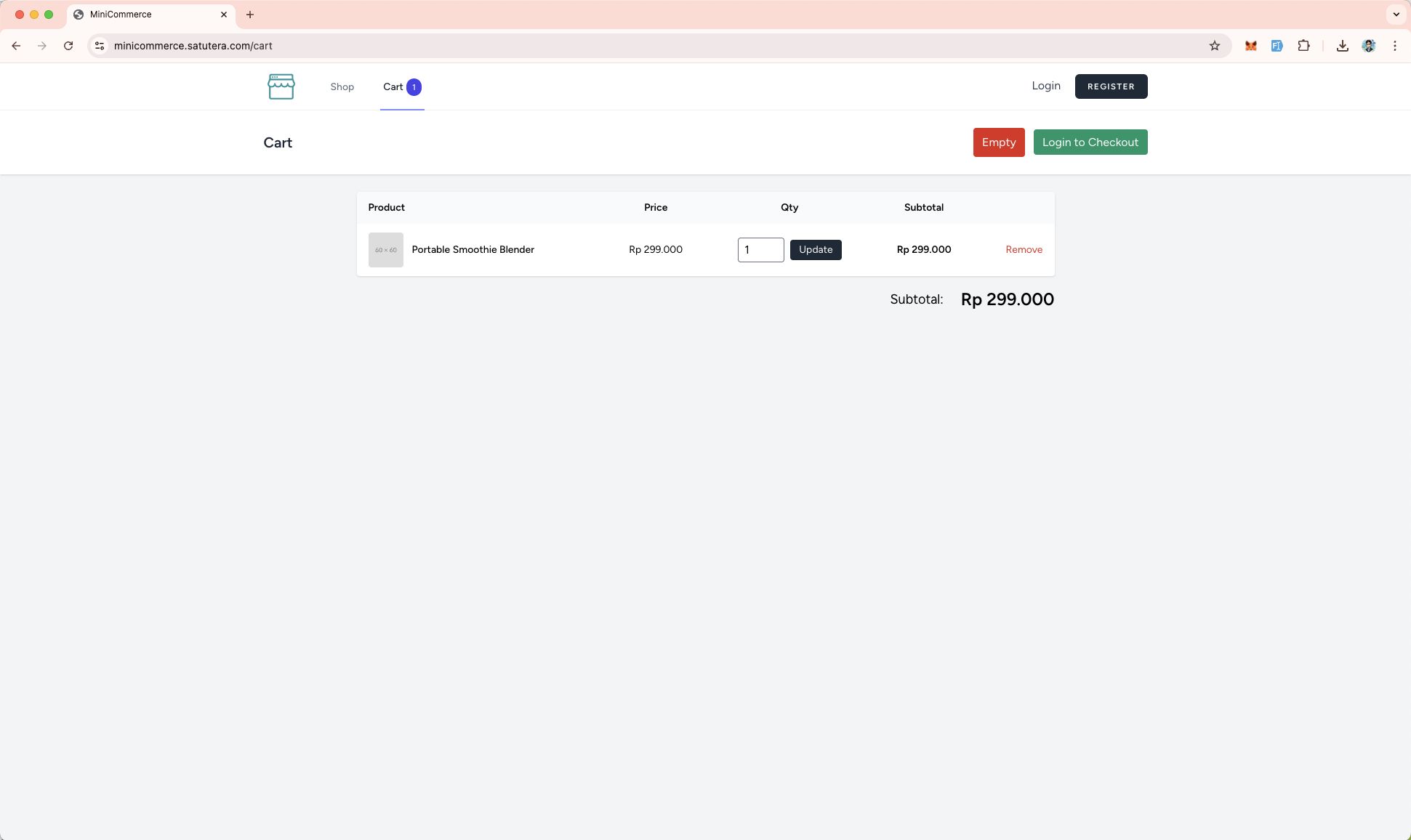Open Chrome three-dot menu
This screenshot has height=840, width=1411.
point(1394,46)
